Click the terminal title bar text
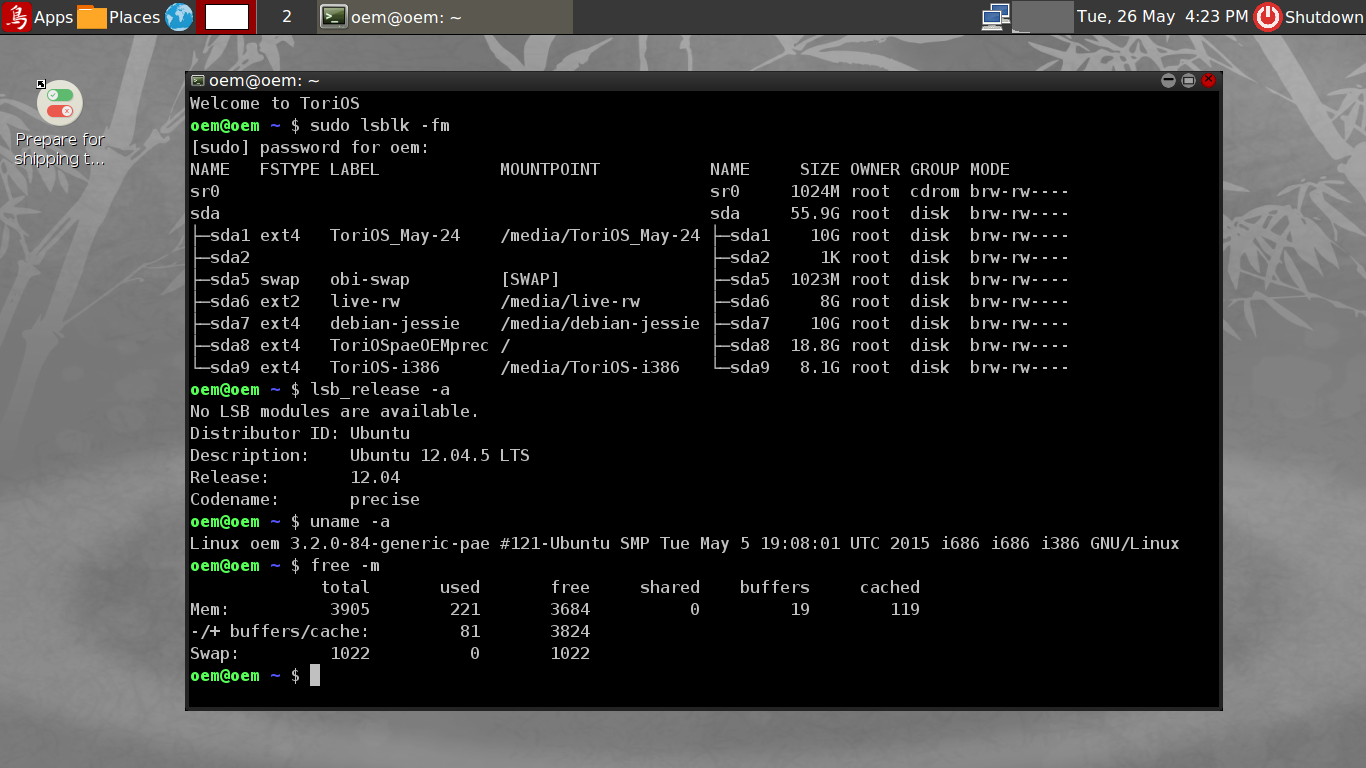Viewport: 1366px width, 768px height. pos(264,81)
